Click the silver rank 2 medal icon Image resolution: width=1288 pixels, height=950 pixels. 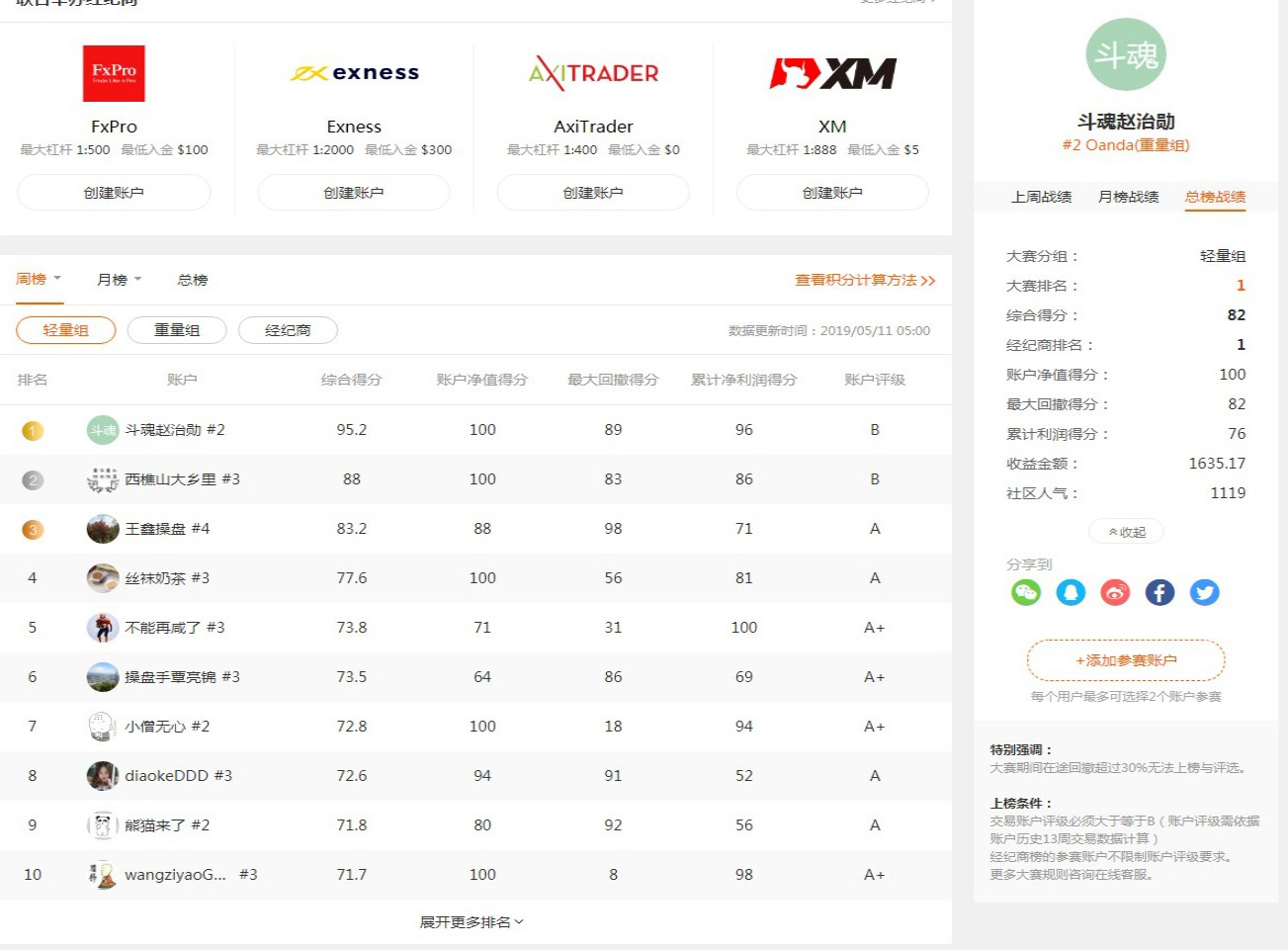tap(33, 479)
